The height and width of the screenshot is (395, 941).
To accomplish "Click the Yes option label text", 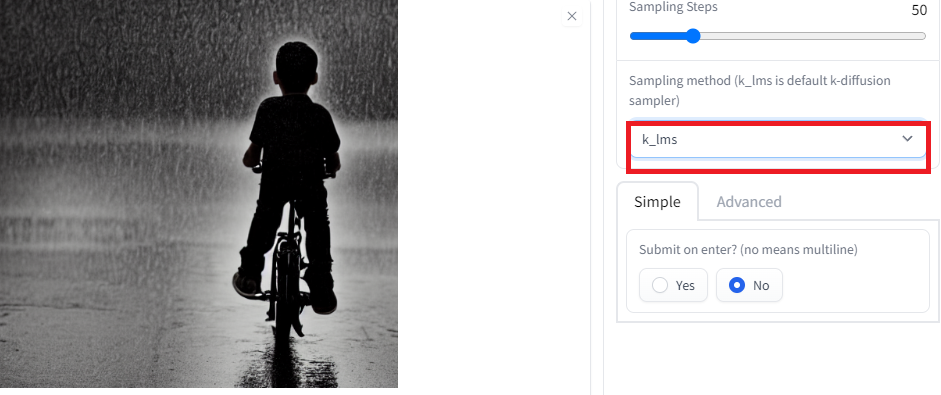I will (685, 286).
